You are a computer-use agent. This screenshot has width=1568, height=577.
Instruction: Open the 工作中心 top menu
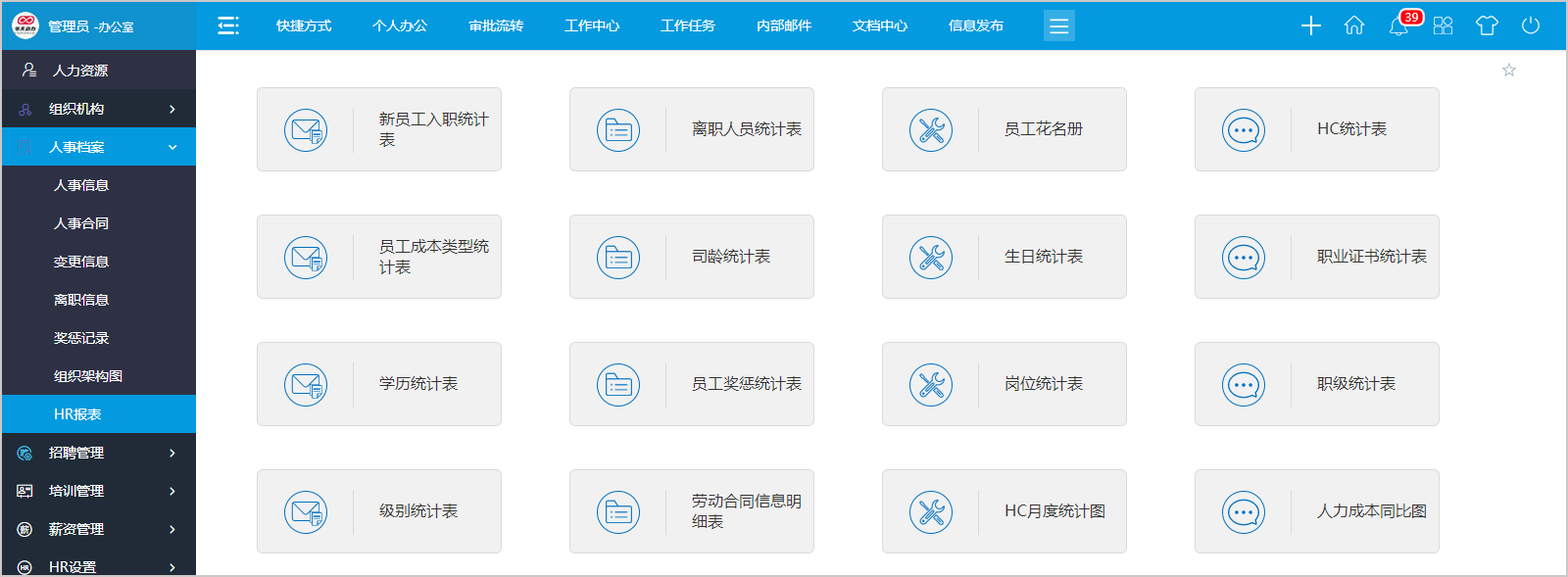[592, 25]
